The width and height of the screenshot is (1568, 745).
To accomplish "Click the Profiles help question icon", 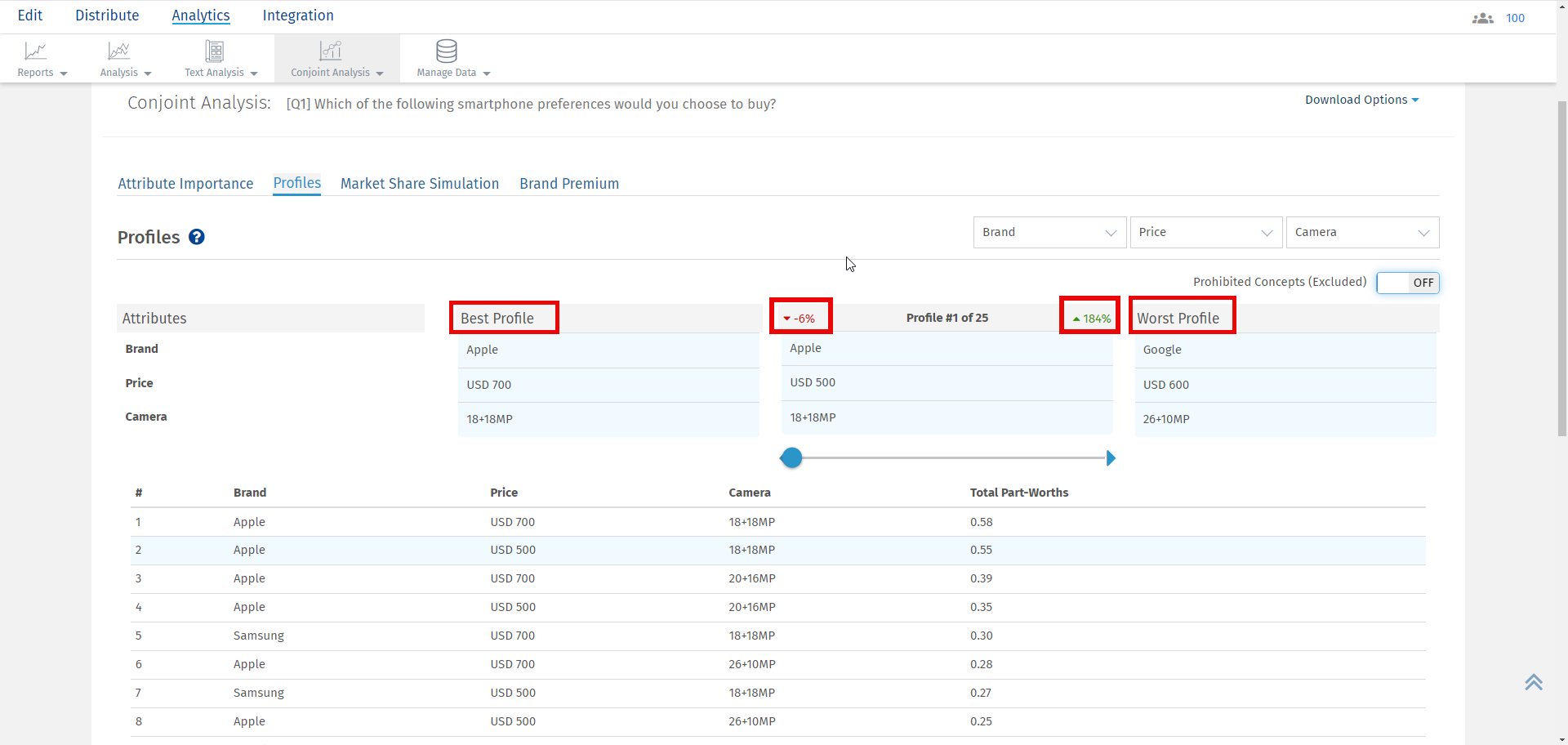I will (197, 237).
